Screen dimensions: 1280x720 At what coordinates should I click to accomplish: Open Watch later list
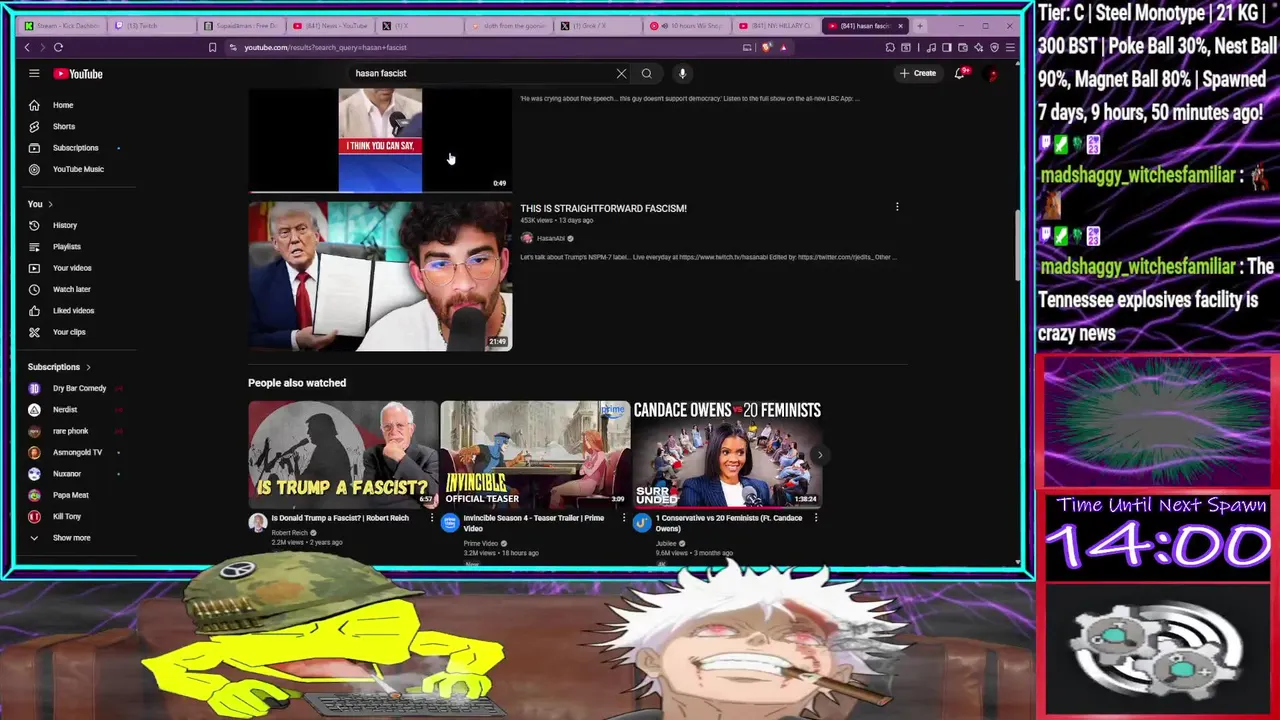click(72, 289)
